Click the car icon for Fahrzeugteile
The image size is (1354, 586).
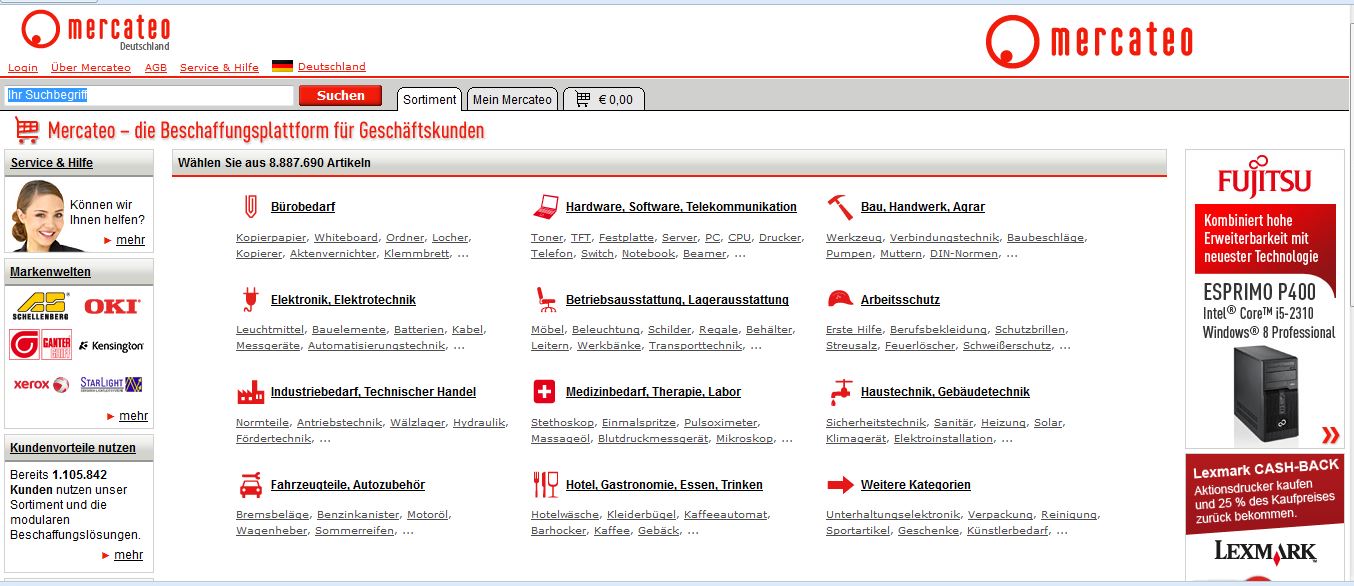click(250, 484)
